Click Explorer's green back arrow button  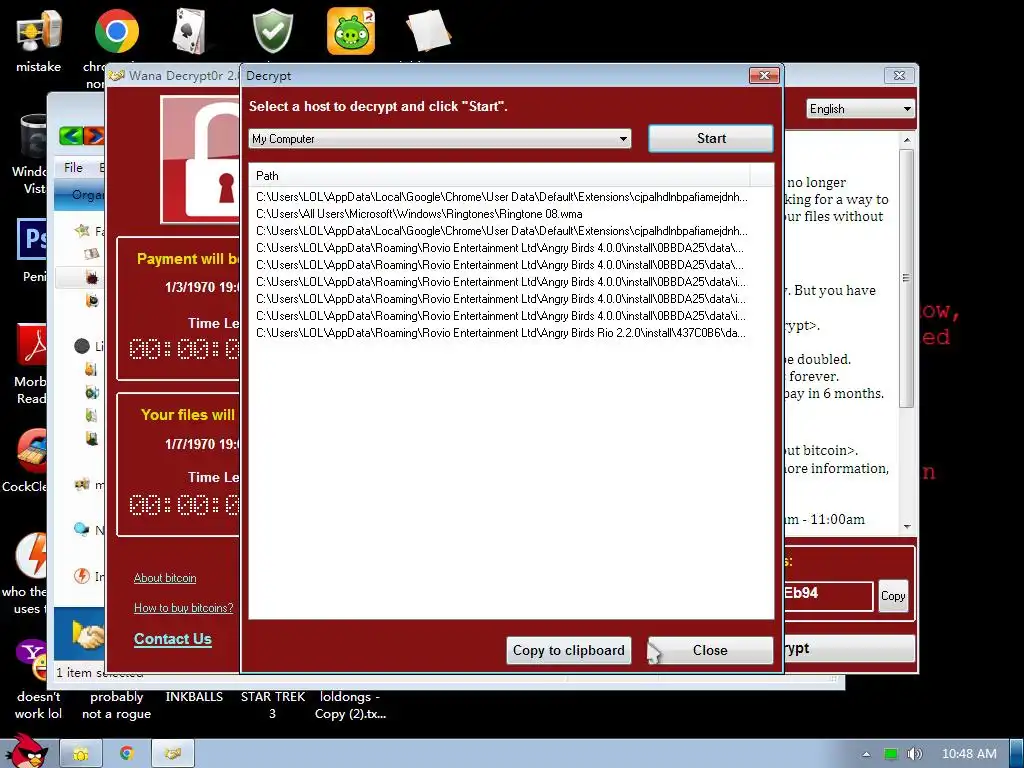click(71, 135)
